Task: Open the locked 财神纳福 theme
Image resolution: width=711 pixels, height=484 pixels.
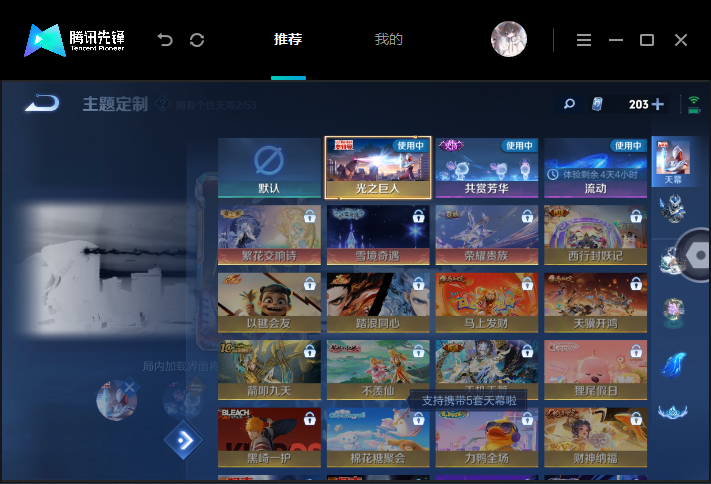Action: click(595, 437)
